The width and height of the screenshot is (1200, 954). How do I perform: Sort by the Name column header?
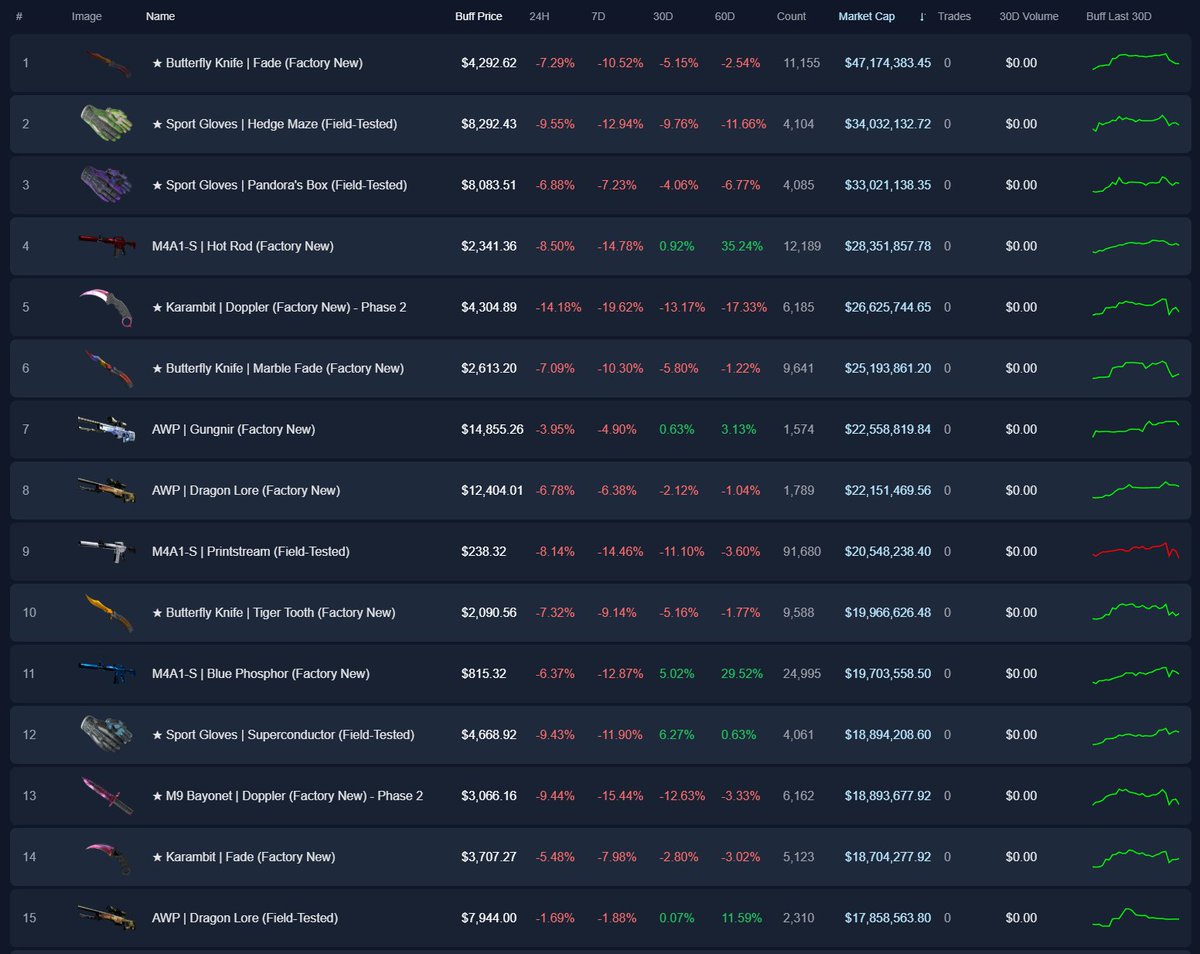(x=160, y=17)
